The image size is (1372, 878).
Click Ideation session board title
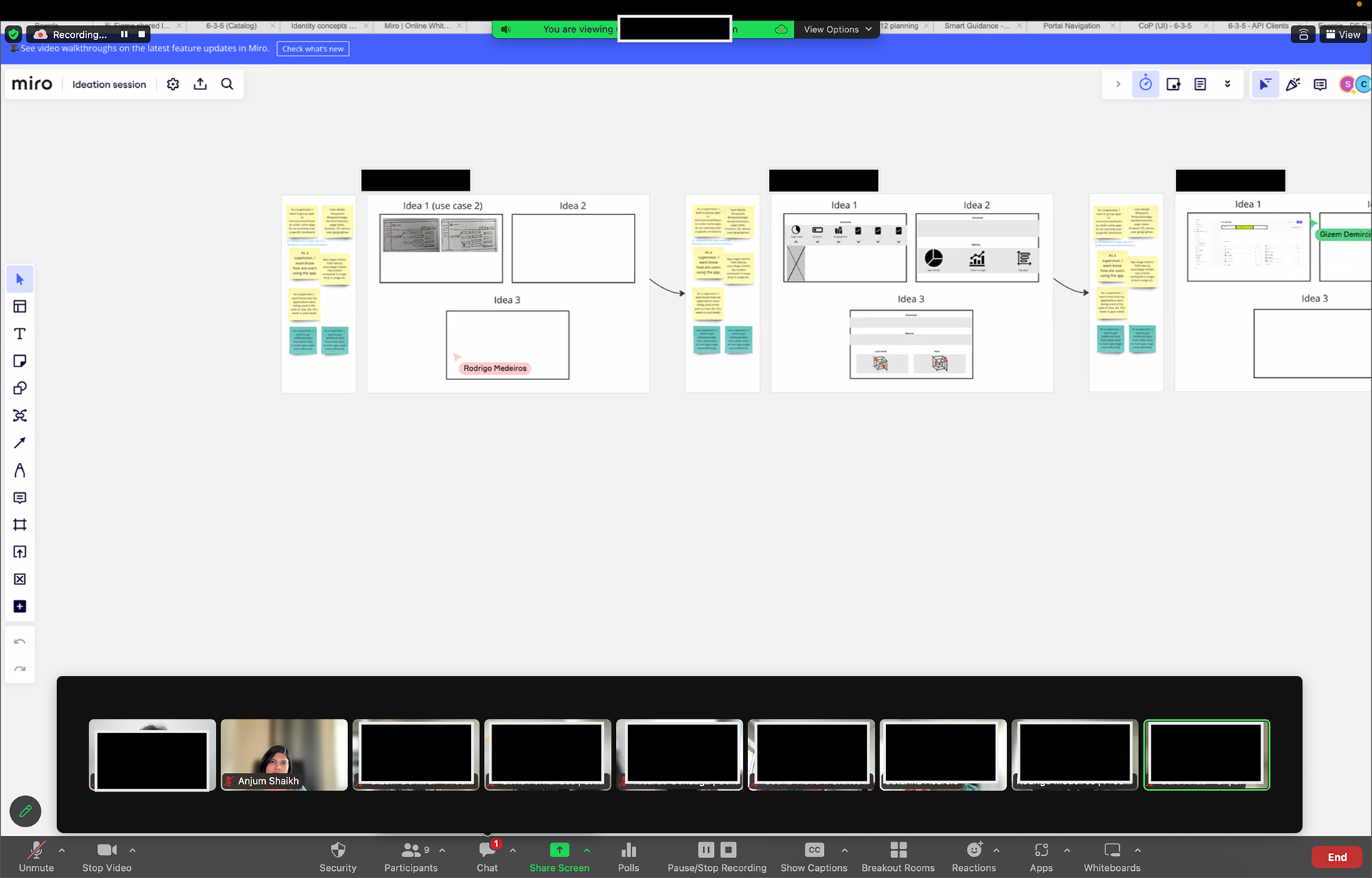[109, 84]
